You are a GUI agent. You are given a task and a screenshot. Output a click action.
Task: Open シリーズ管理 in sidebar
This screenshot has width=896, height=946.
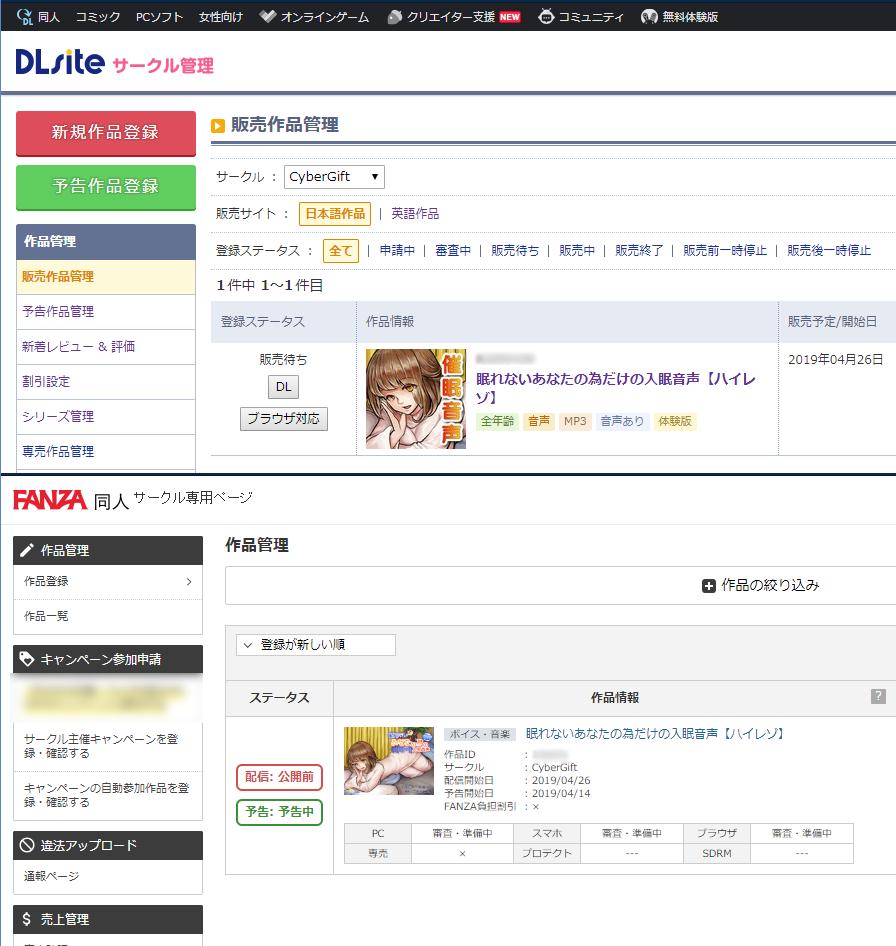click(106, 417)
